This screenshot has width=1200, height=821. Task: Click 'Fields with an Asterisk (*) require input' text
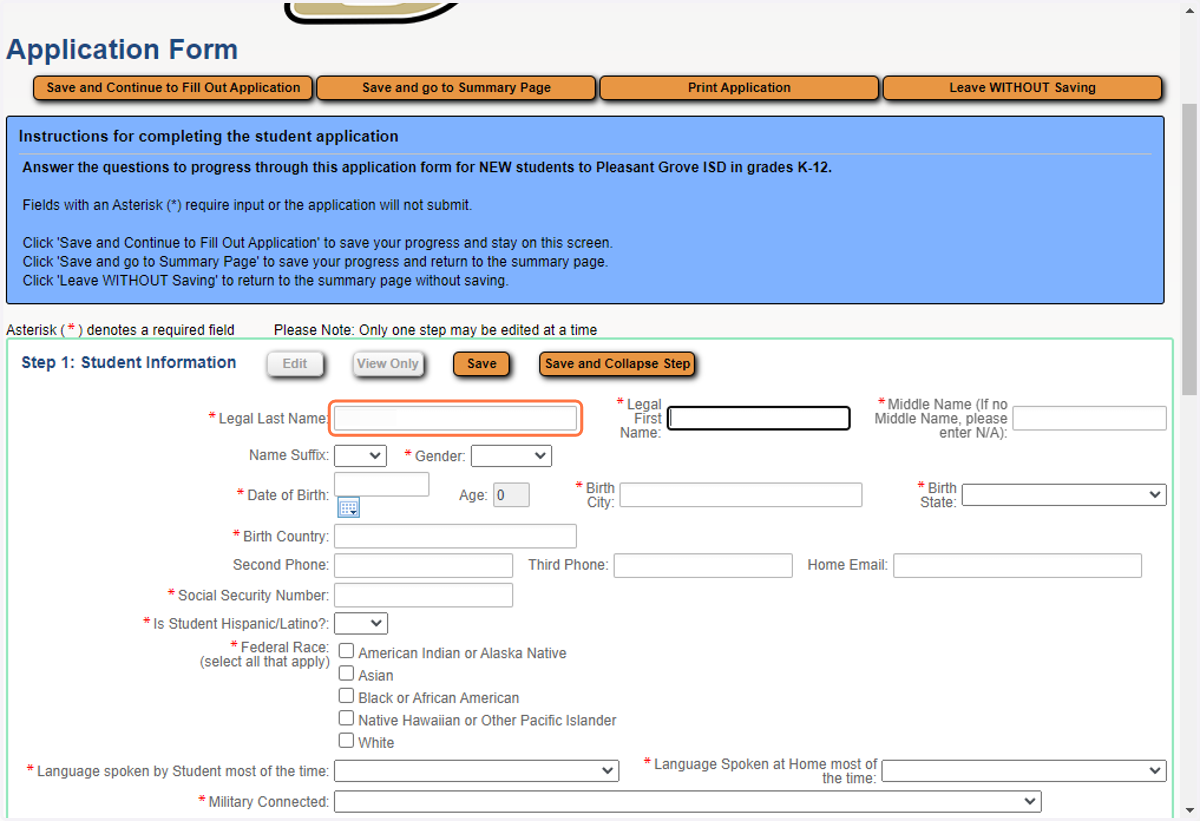point(247,205)
